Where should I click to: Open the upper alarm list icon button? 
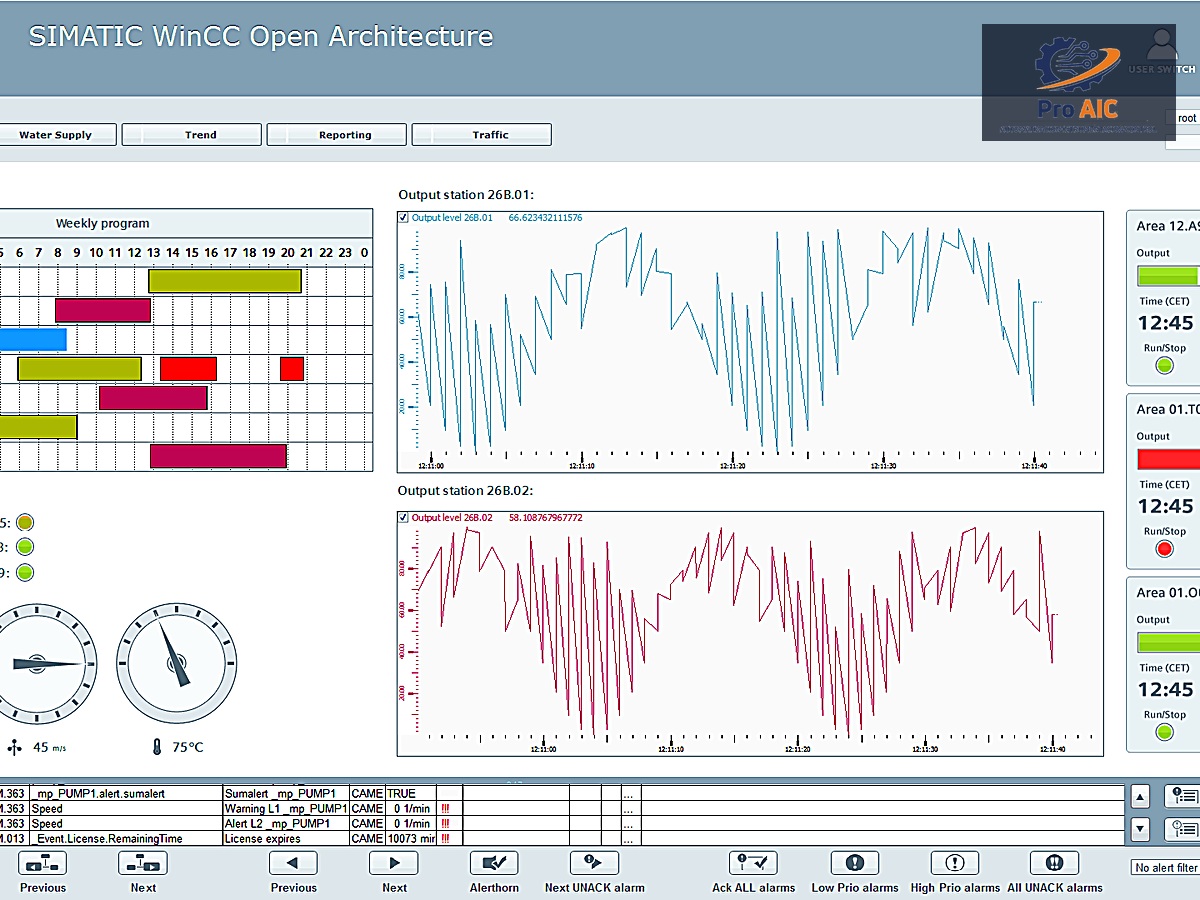point(1182,797)
